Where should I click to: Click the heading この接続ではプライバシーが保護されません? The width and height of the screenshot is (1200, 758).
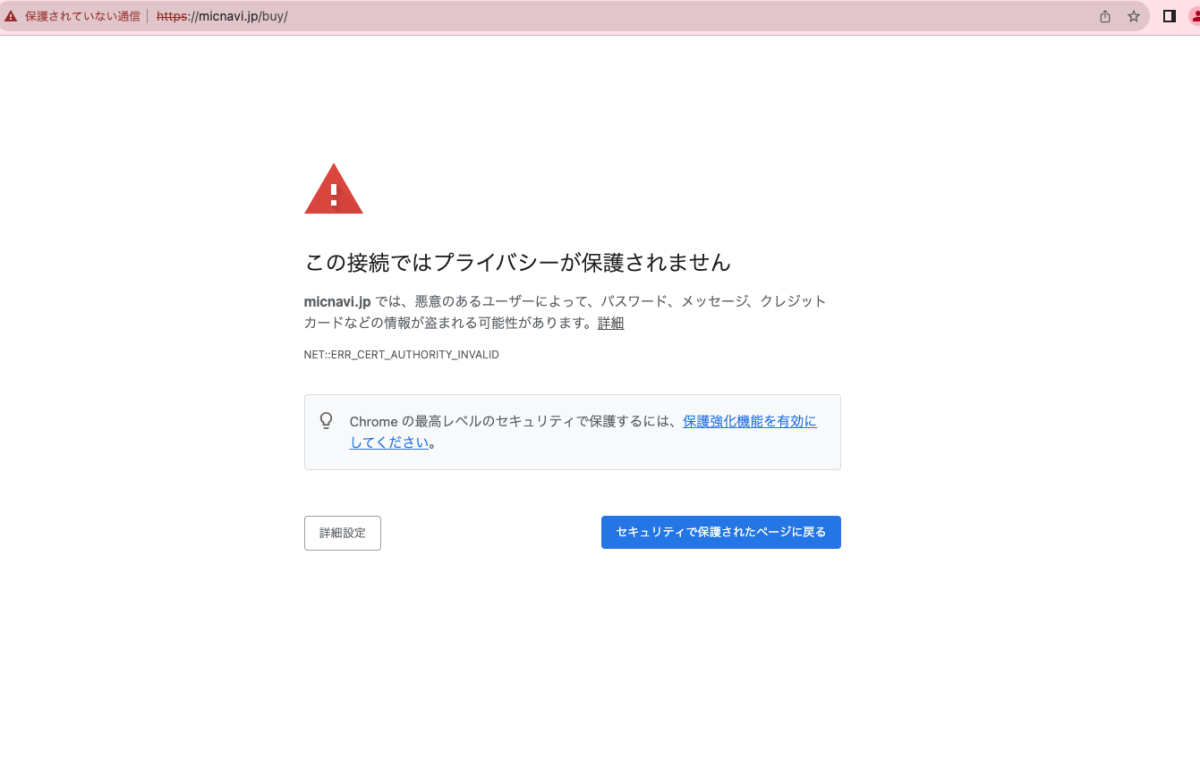(517, 263)
